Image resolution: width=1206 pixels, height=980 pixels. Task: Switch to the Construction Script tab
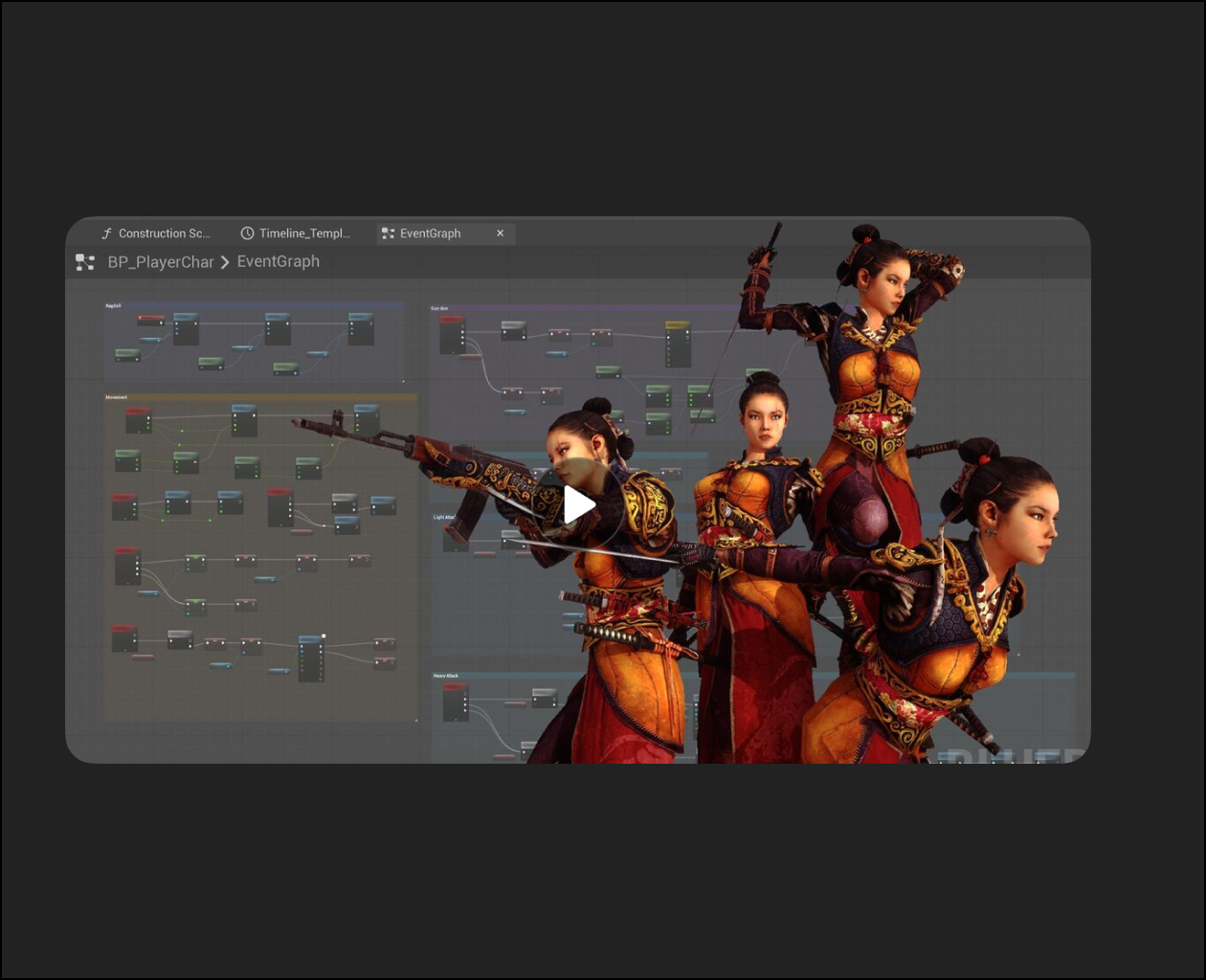163,234
